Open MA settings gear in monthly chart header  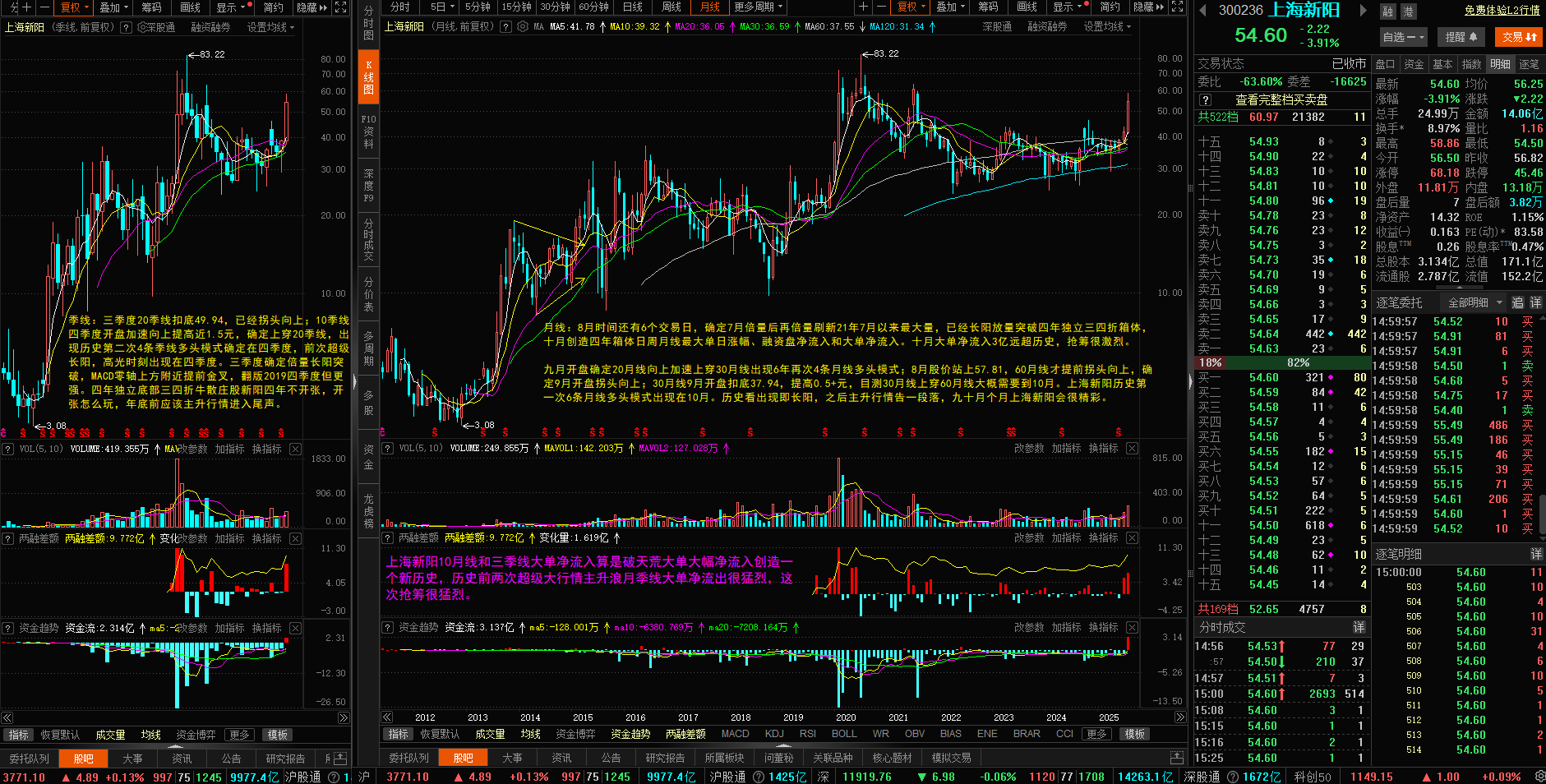click(523, 26)
